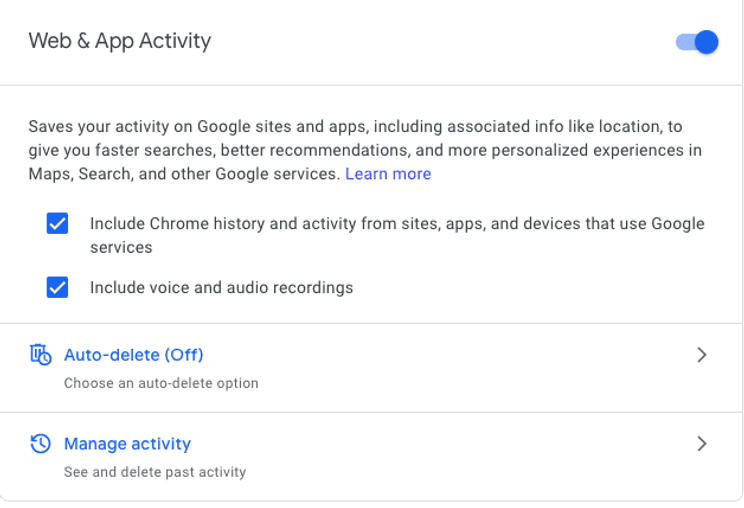This screenshot has width=744, height=508.
Task: Click the word "services" under the Chrome history label
Action: (x=121, y=247)
